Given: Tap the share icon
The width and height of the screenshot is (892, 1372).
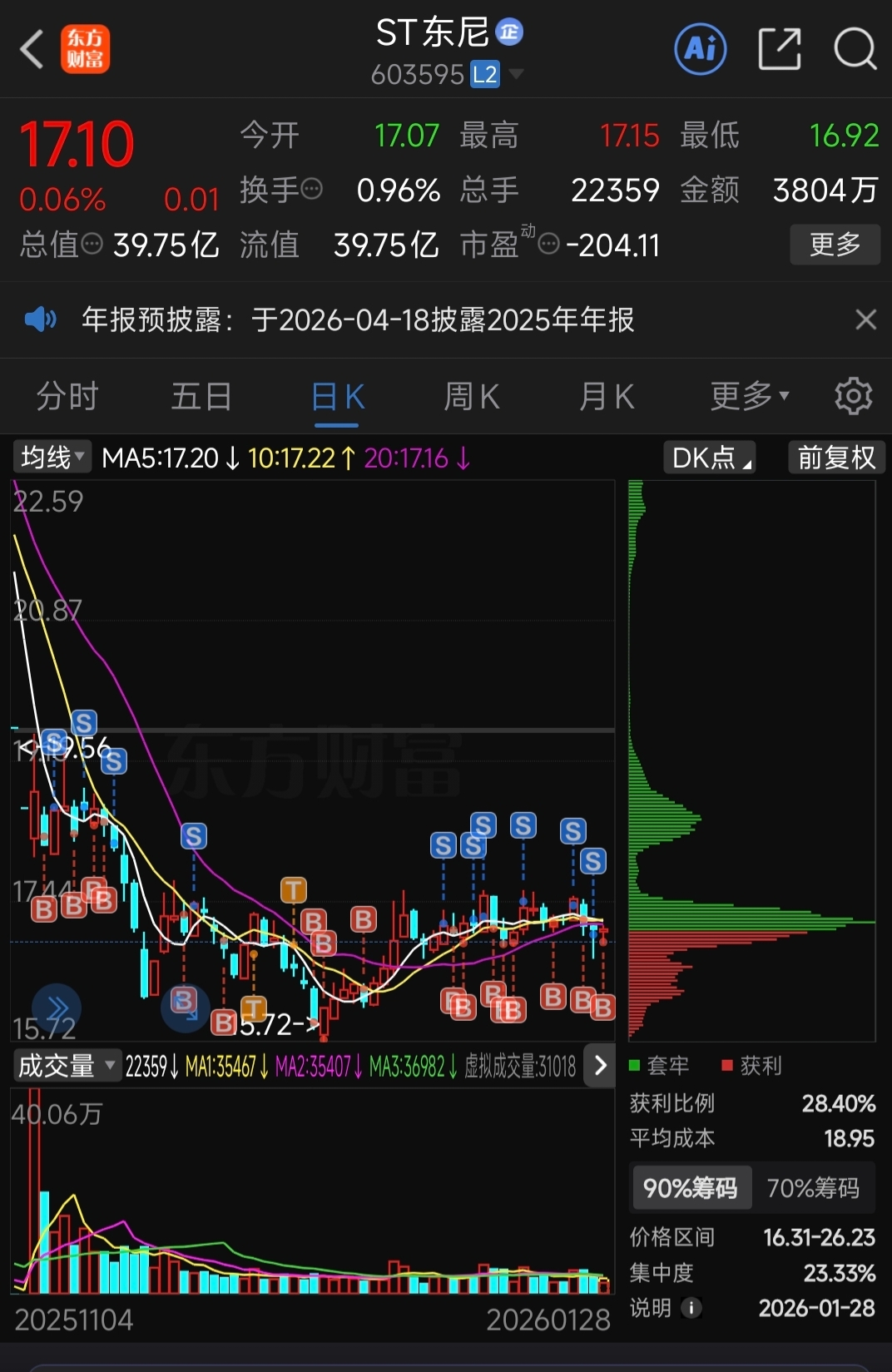Looking at the screenshot, I should [780, 49].
